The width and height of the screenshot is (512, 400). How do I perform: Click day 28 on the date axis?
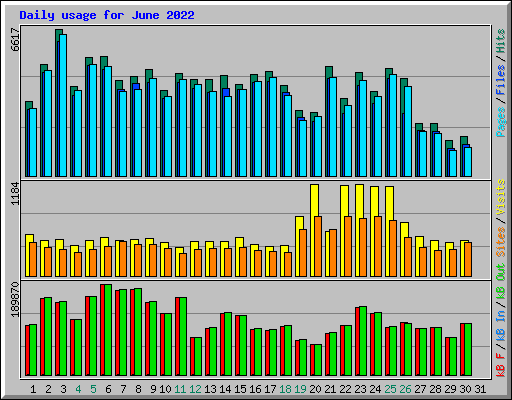coord(435,389)
